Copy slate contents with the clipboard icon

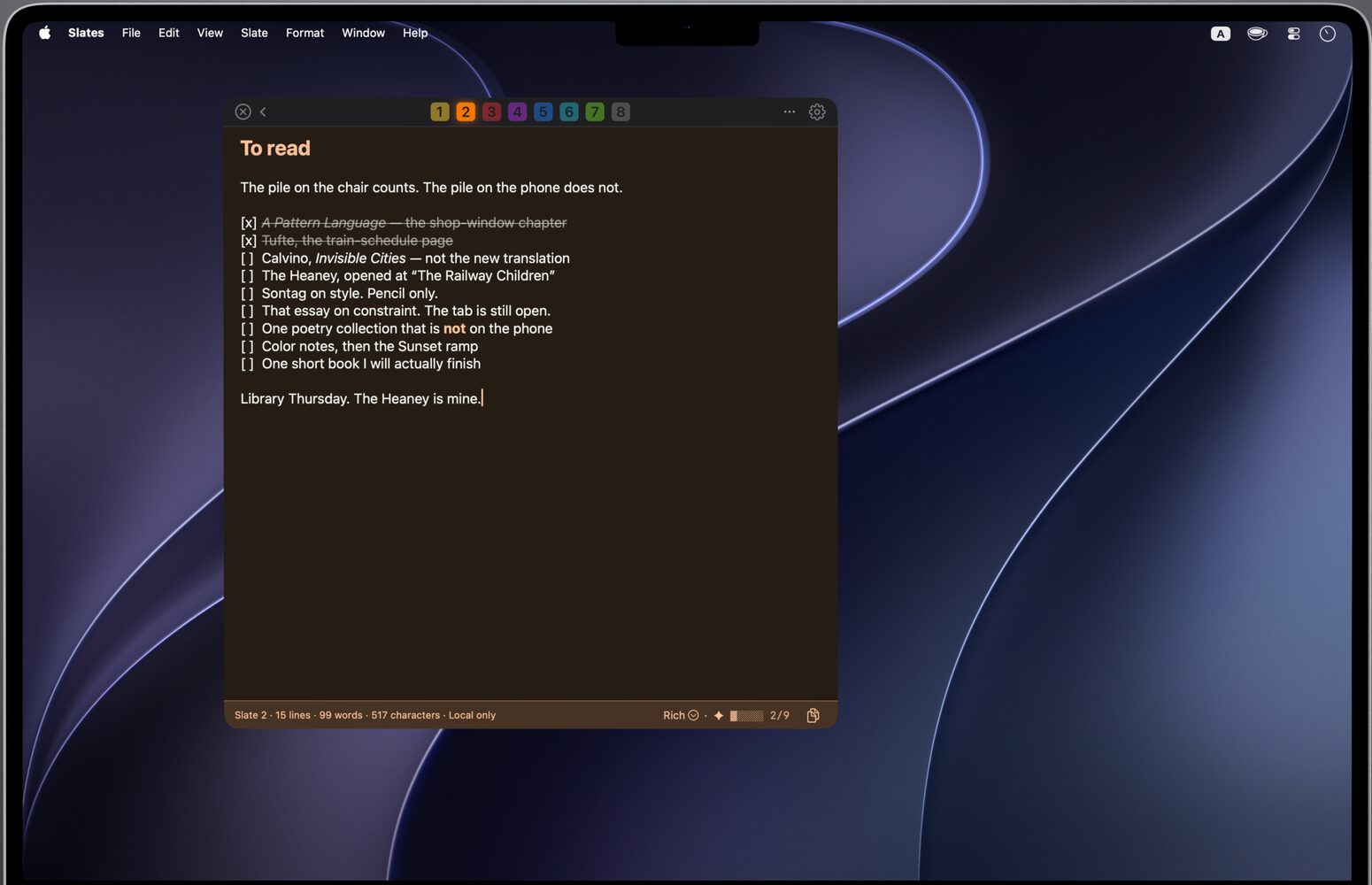813,715
